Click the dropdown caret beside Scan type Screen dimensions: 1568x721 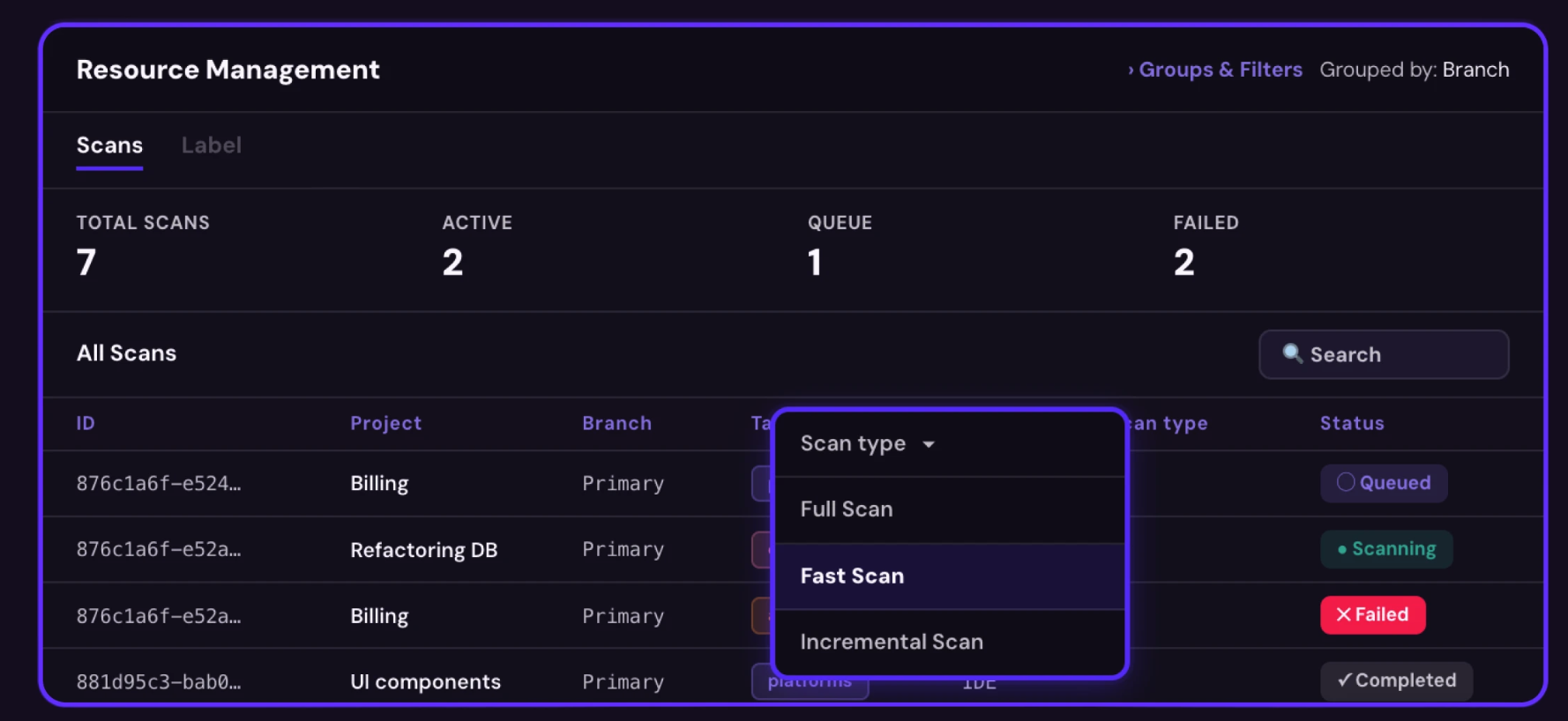[929, 444]
